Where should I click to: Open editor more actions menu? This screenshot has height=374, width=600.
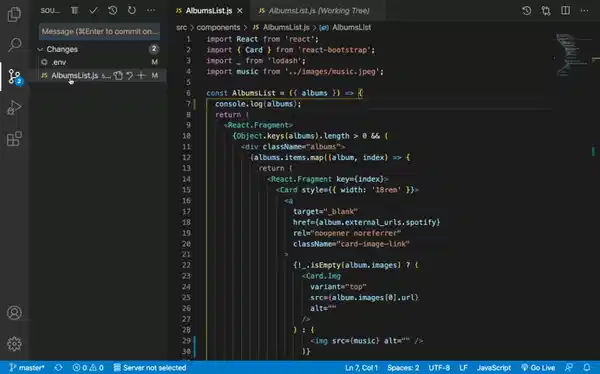click(x=585, y=11)
